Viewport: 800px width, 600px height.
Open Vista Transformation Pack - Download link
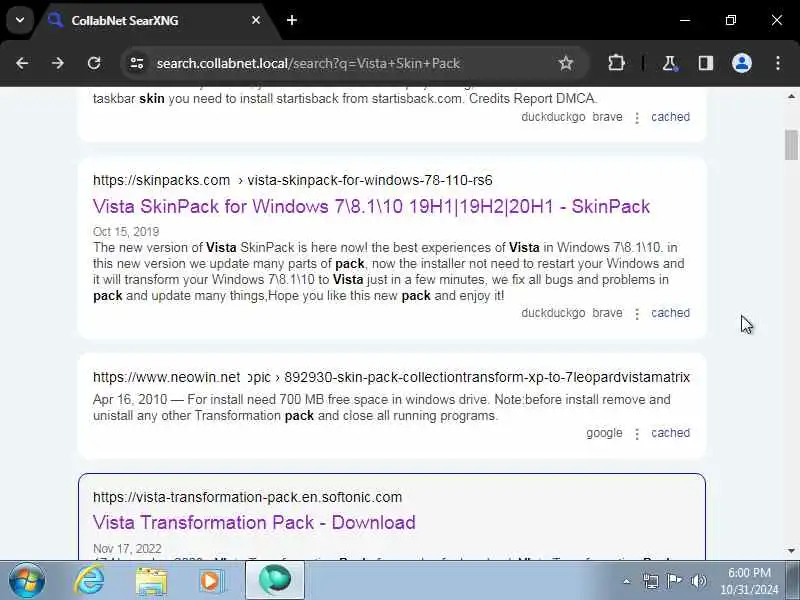point(254,522)
